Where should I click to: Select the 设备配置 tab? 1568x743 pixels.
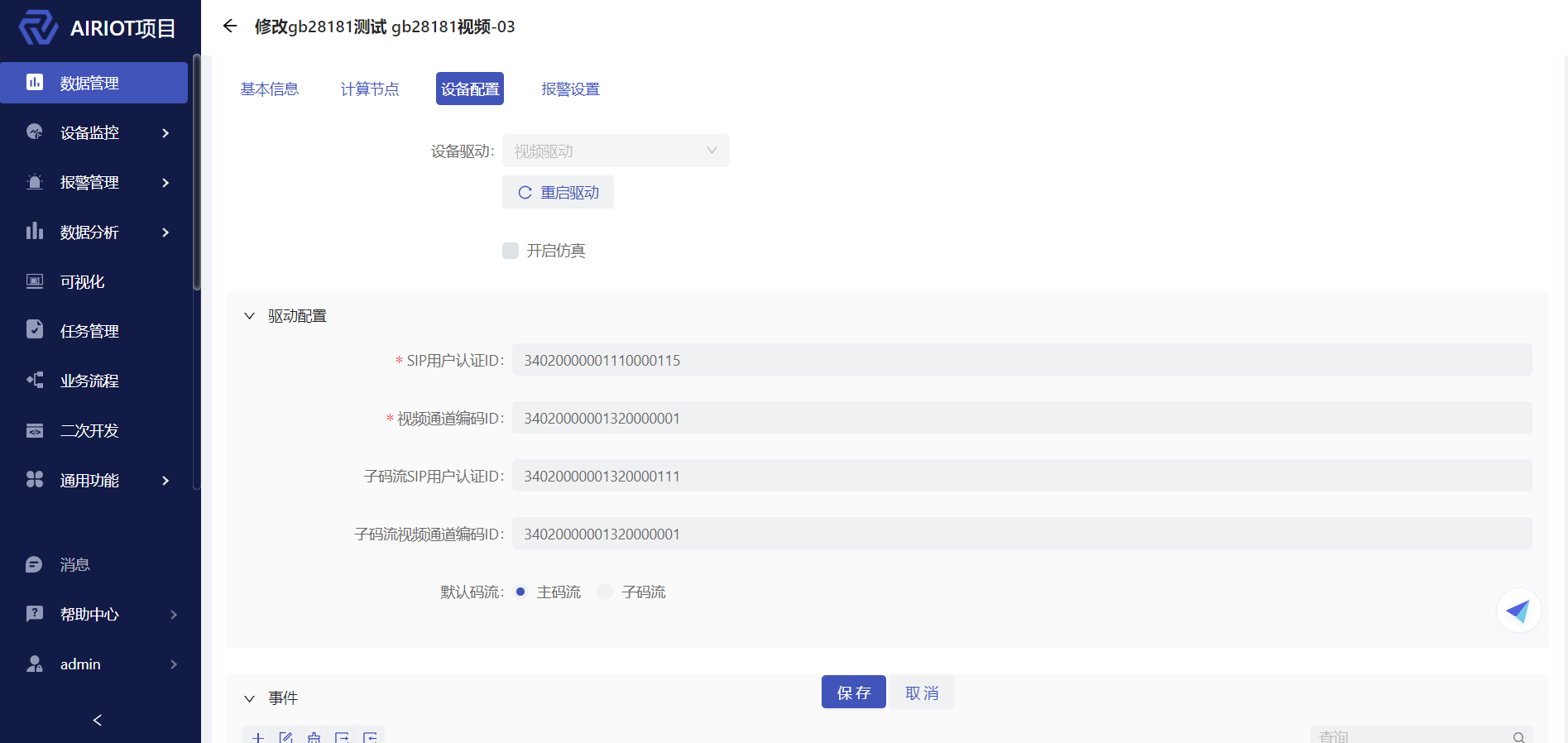pos(470,89)
